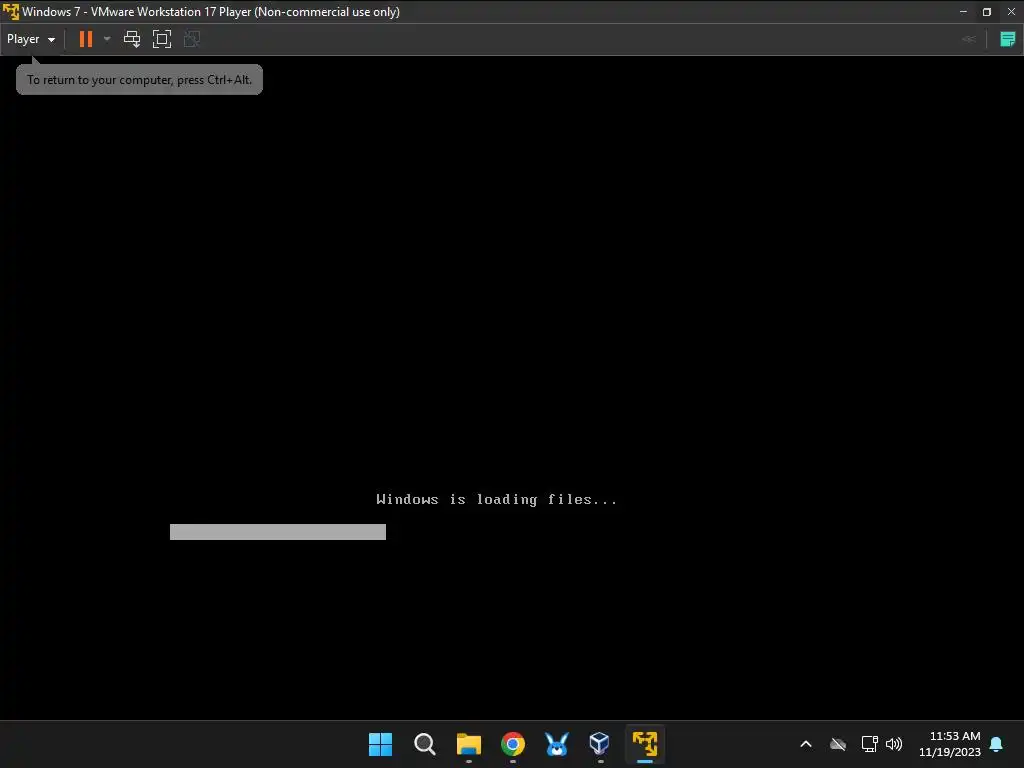Open the volume control tray icon
The width and height of the screenshot is (1024, 768).
point(894,744)
